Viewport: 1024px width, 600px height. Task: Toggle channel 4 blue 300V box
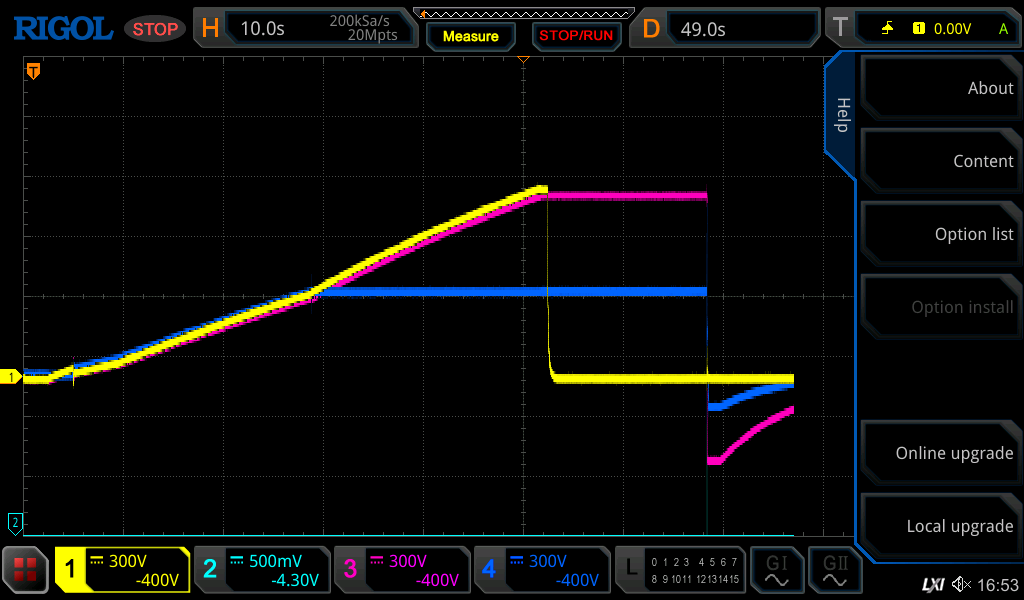[x=541, y=570]
